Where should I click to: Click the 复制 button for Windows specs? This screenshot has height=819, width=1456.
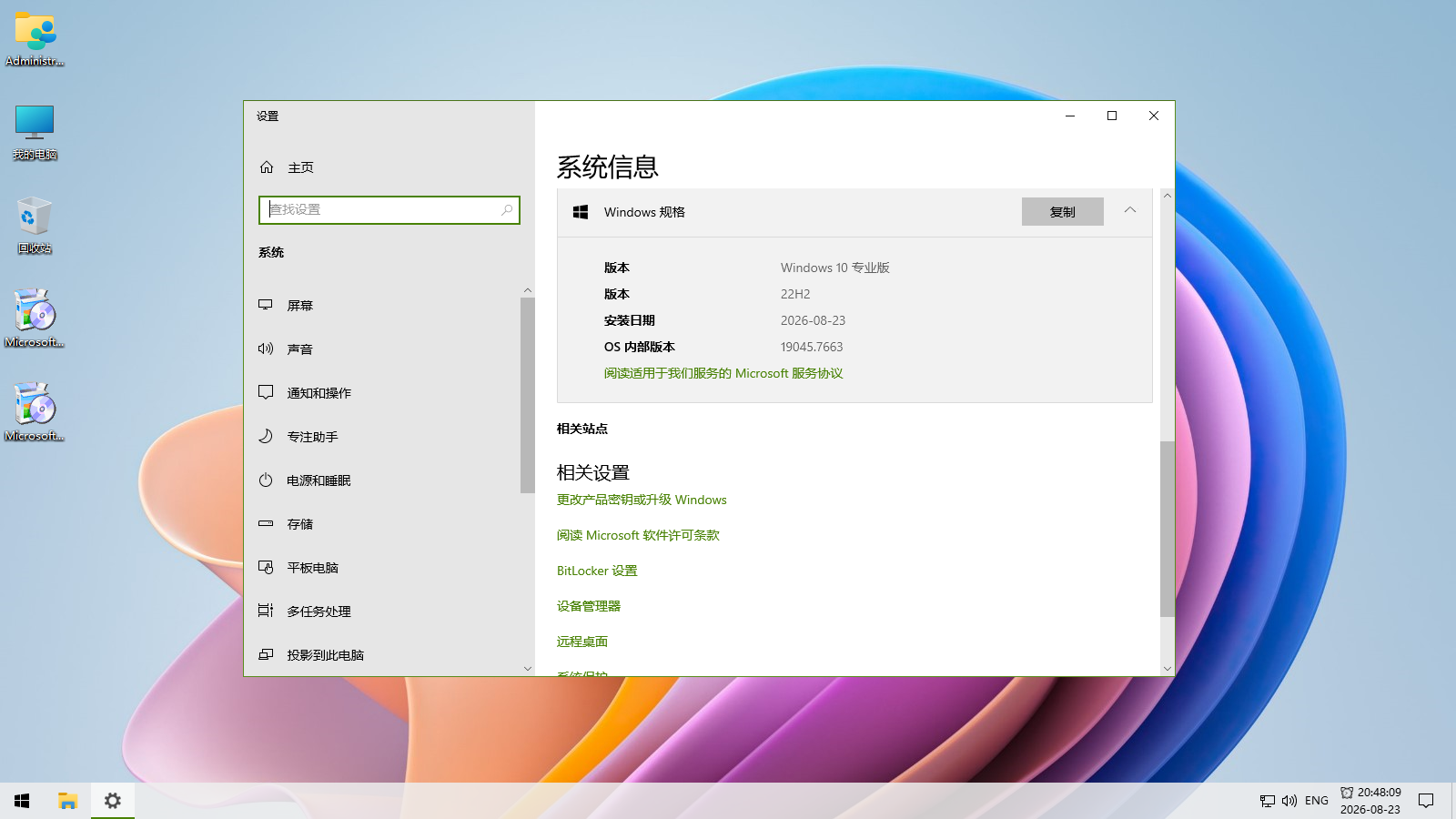(1063, 212)
